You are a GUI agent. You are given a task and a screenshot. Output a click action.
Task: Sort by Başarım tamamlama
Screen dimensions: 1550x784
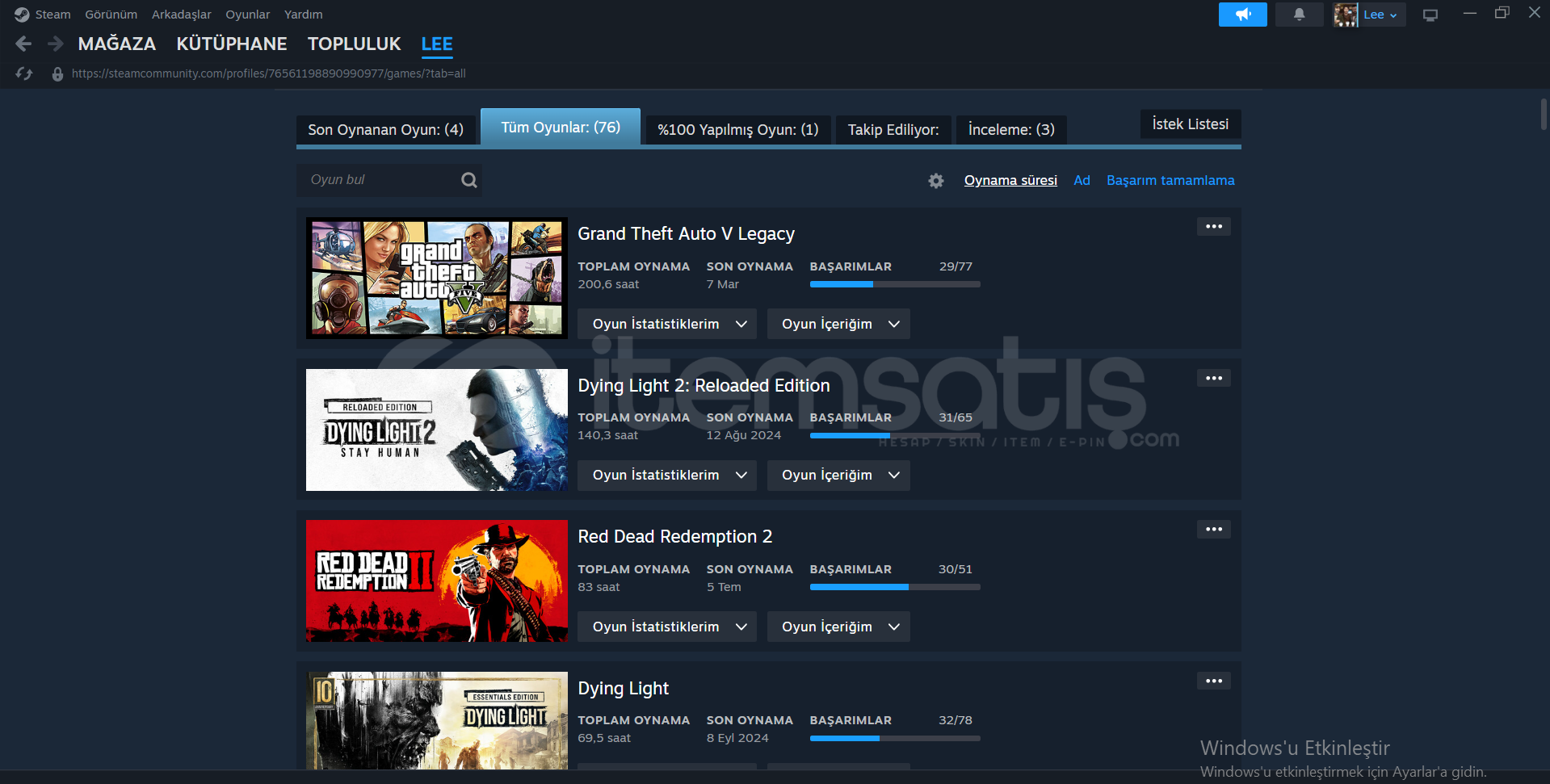(x=1170, y=180)
